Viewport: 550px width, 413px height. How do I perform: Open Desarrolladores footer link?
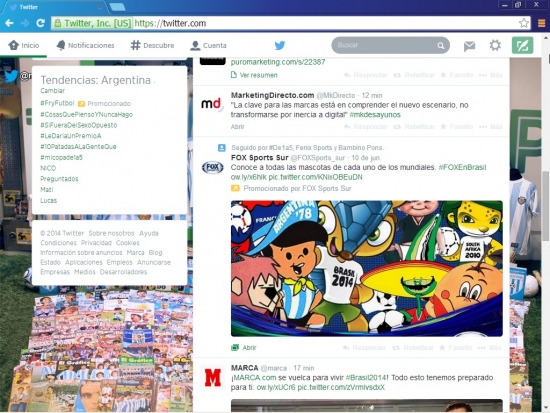[123, 272]
